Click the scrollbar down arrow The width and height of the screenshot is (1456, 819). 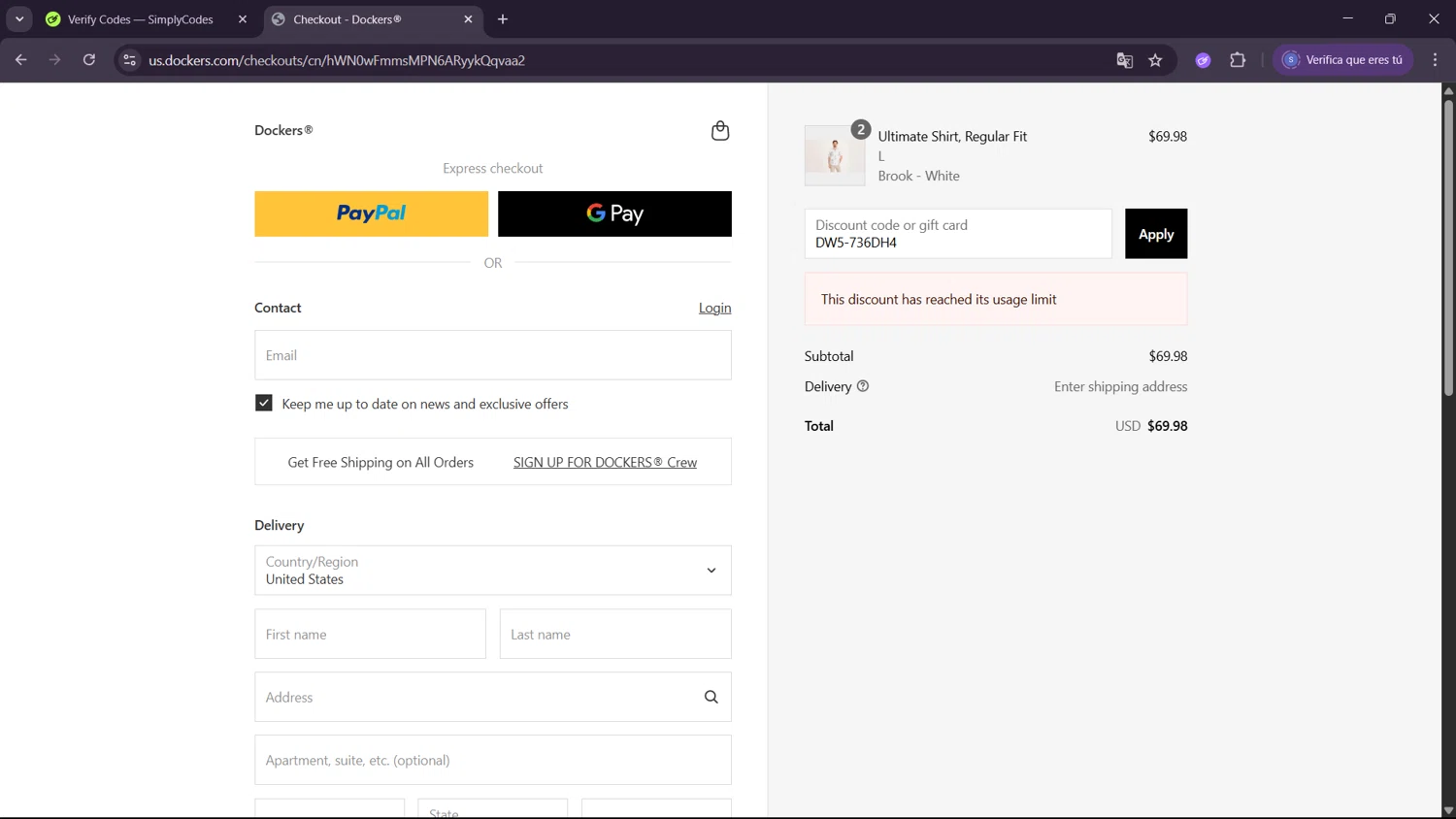pyautogui.click(x=1448, y=810)
